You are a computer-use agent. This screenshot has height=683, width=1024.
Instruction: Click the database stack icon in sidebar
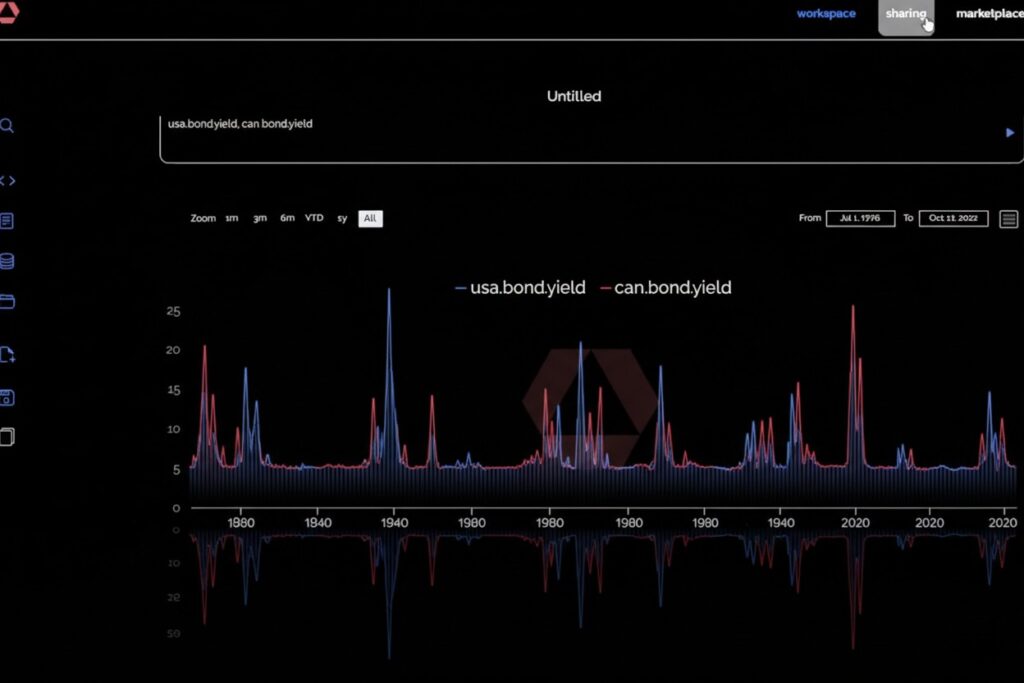(7, 261)
